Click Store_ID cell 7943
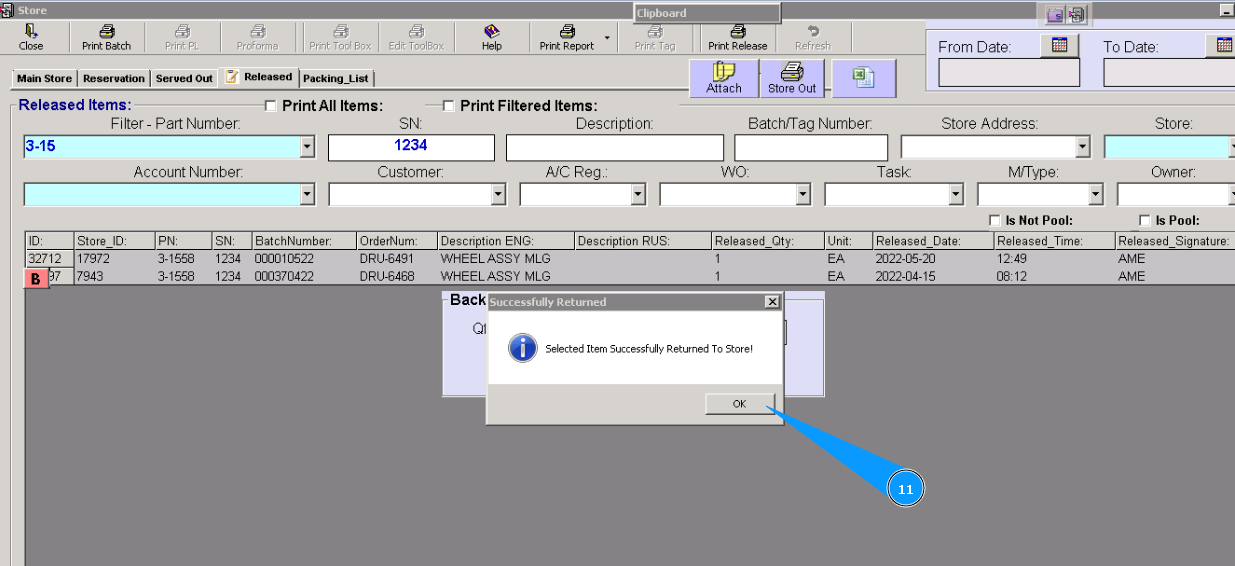1235x566 pixels. (114, 276)
